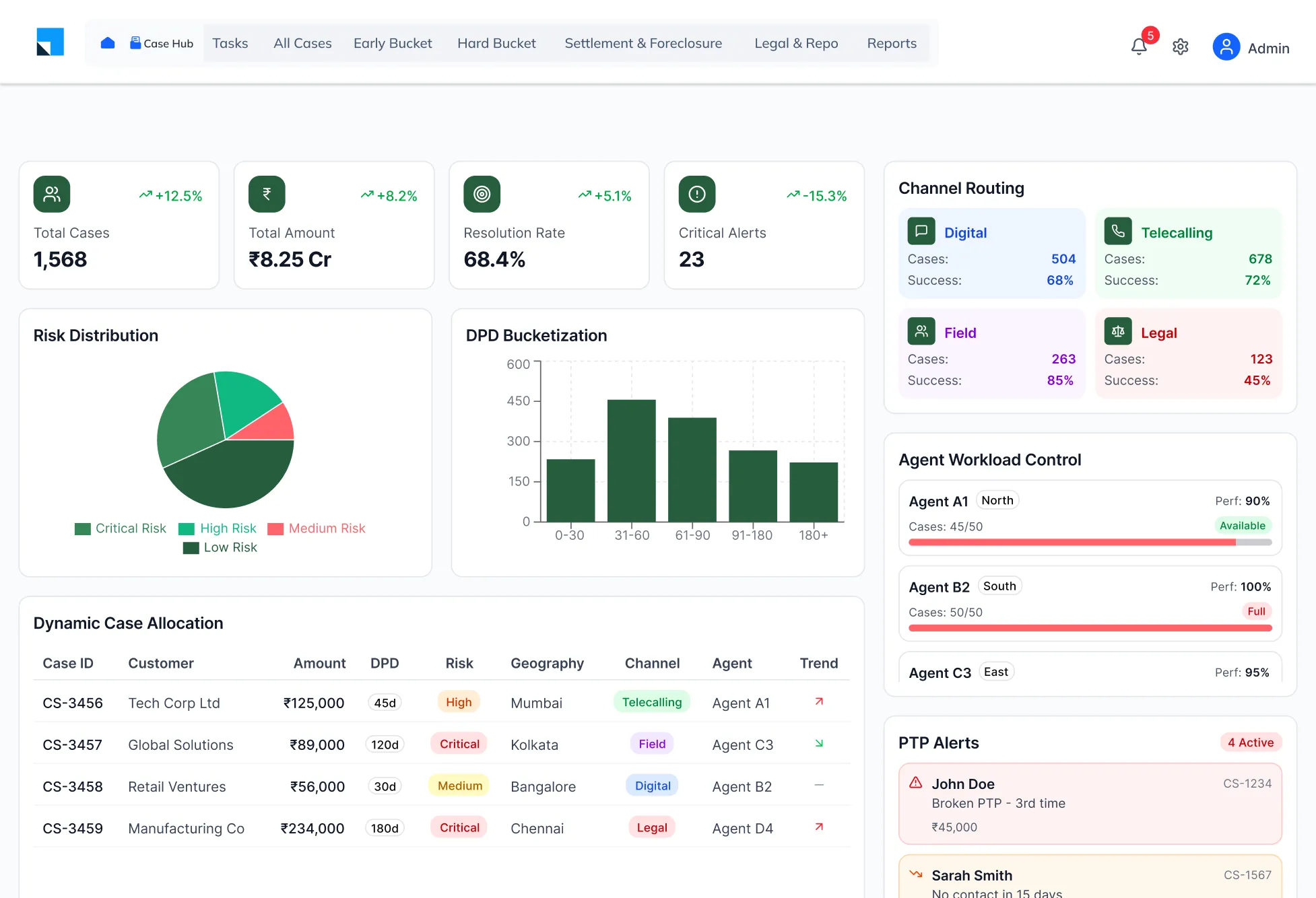Click the Digital channel chat icon

[921, 231]
